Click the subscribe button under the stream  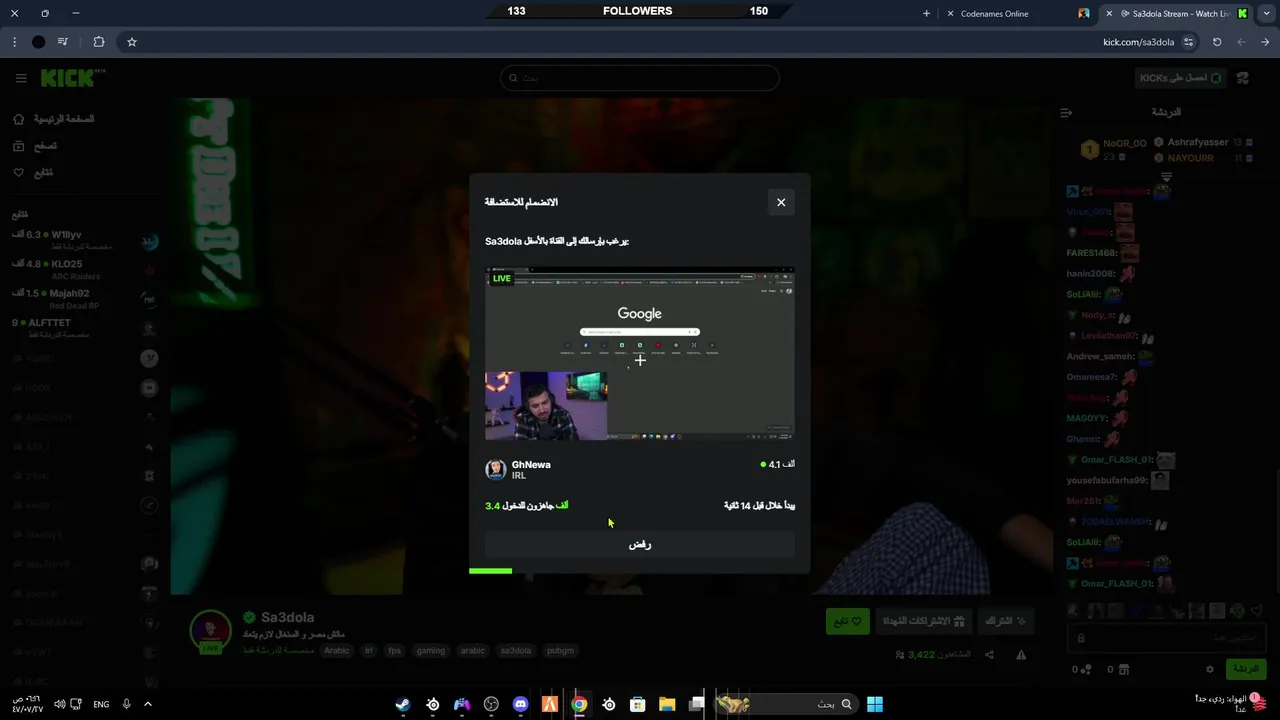click(x=1006, y=621)
